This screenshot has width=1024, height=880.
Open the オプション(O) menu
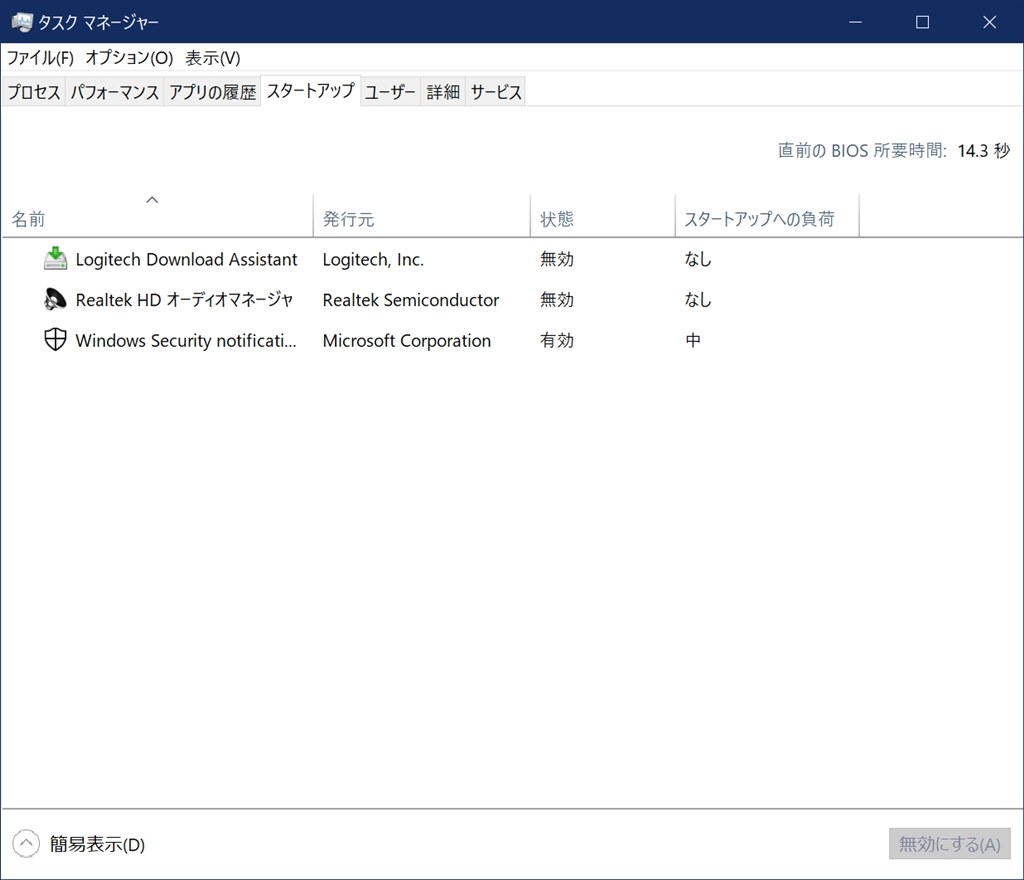coord(129,58)
